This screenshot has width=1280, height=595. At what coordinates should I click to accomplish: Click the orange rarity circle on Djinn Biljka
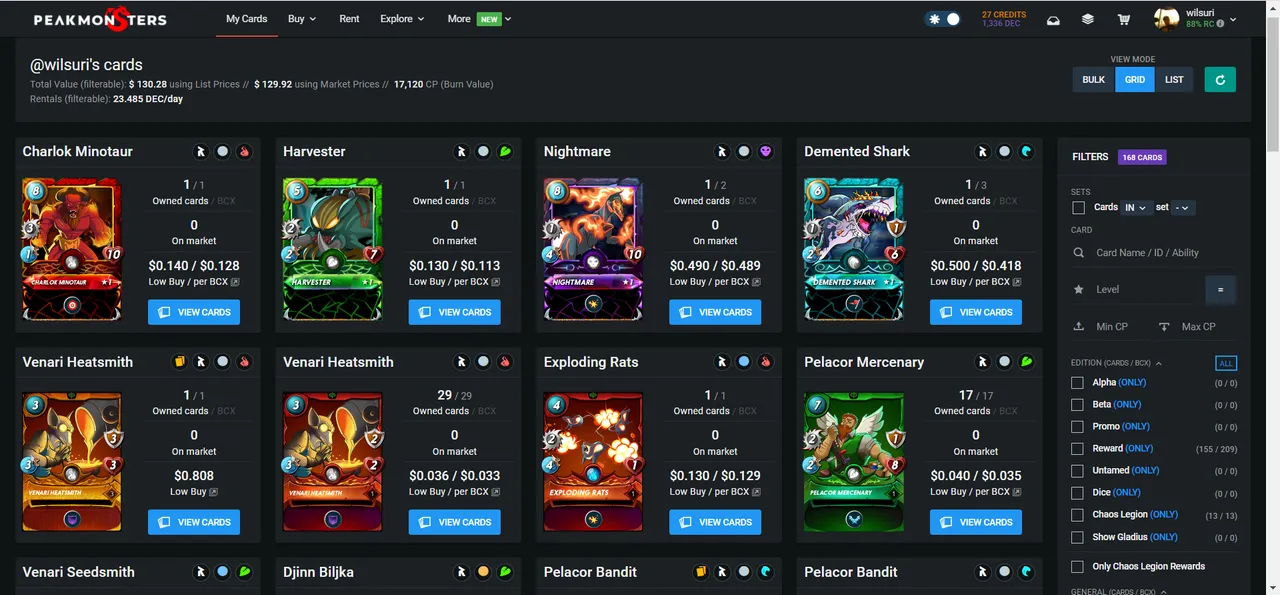483,572
